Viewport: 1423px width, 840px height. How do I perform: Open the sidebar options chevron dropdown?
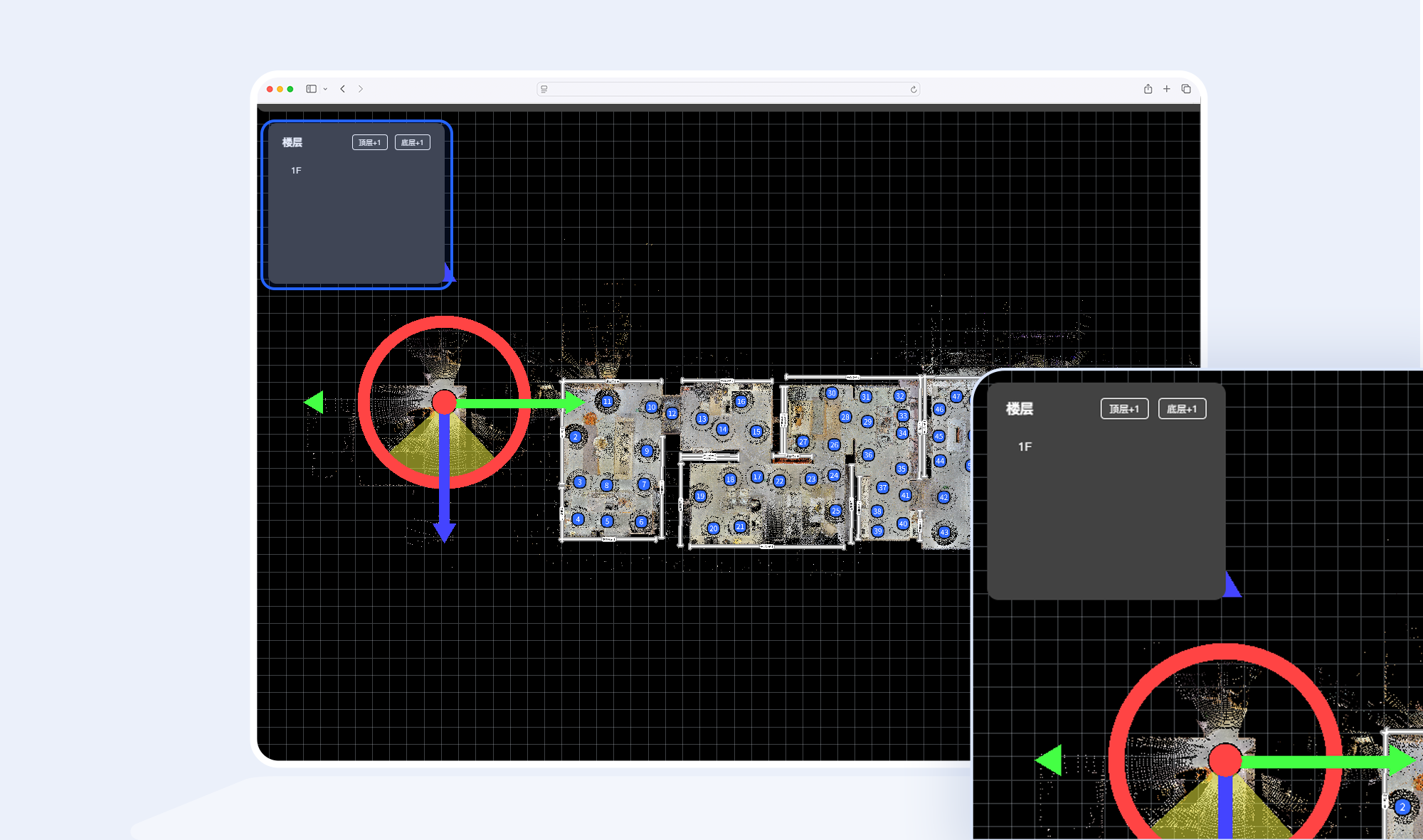[325, 89]
